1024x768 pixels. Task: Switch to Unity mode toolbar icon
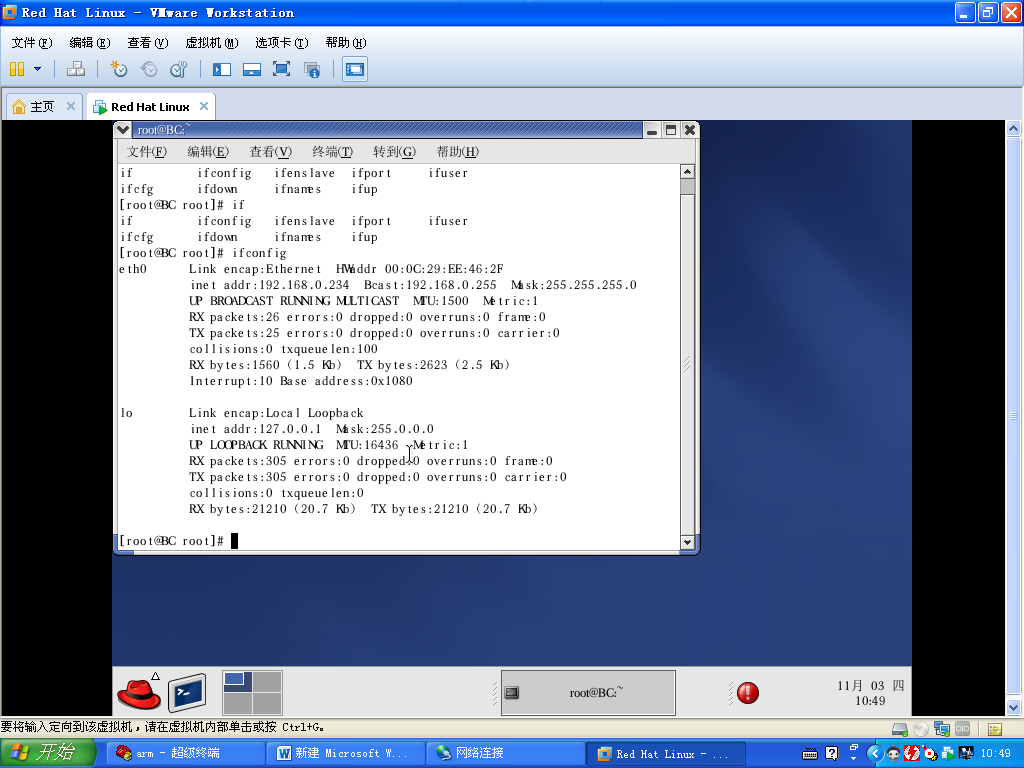click(312, 69)
